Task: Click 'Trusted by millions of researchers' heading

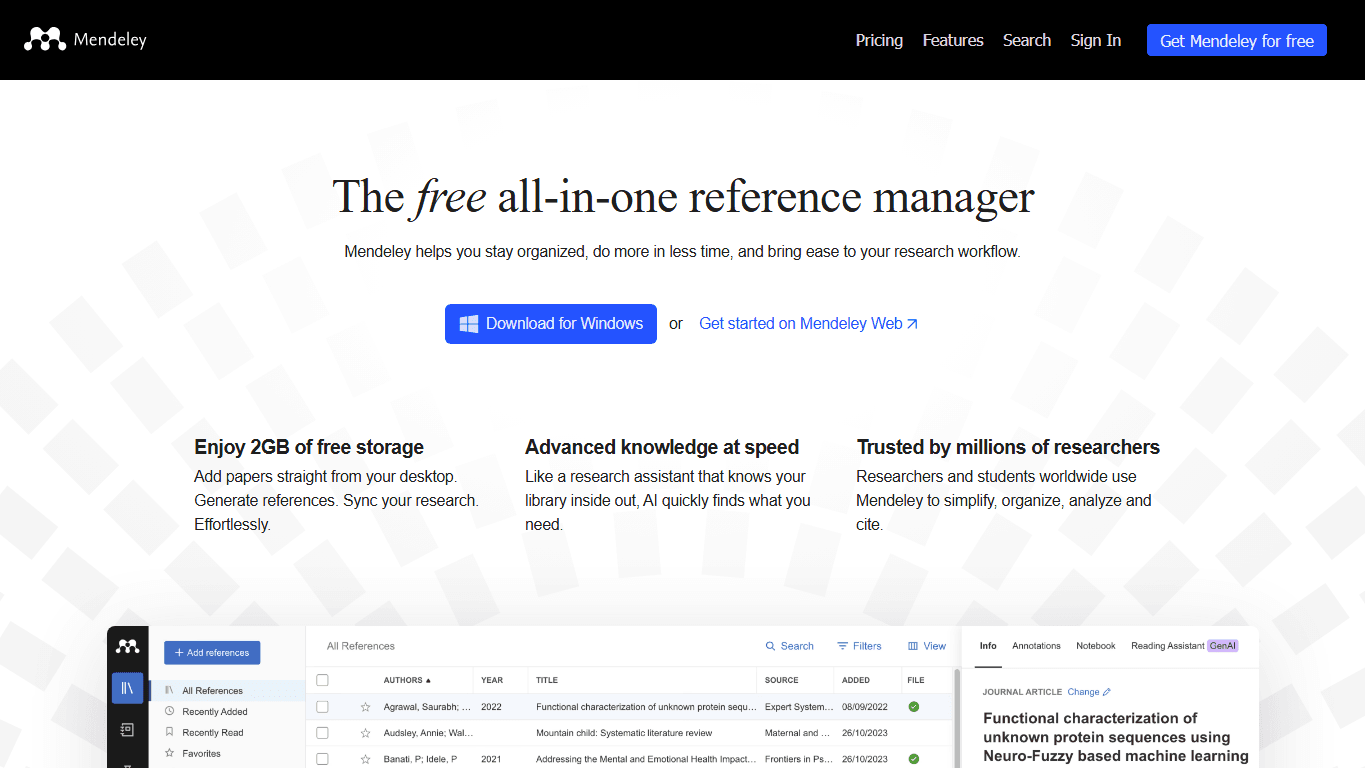Action: 1008,447
